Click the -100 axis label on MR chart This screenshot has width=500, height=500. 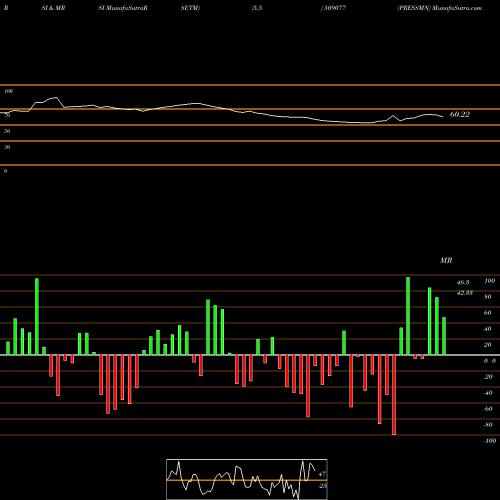[x=490, y=441]
